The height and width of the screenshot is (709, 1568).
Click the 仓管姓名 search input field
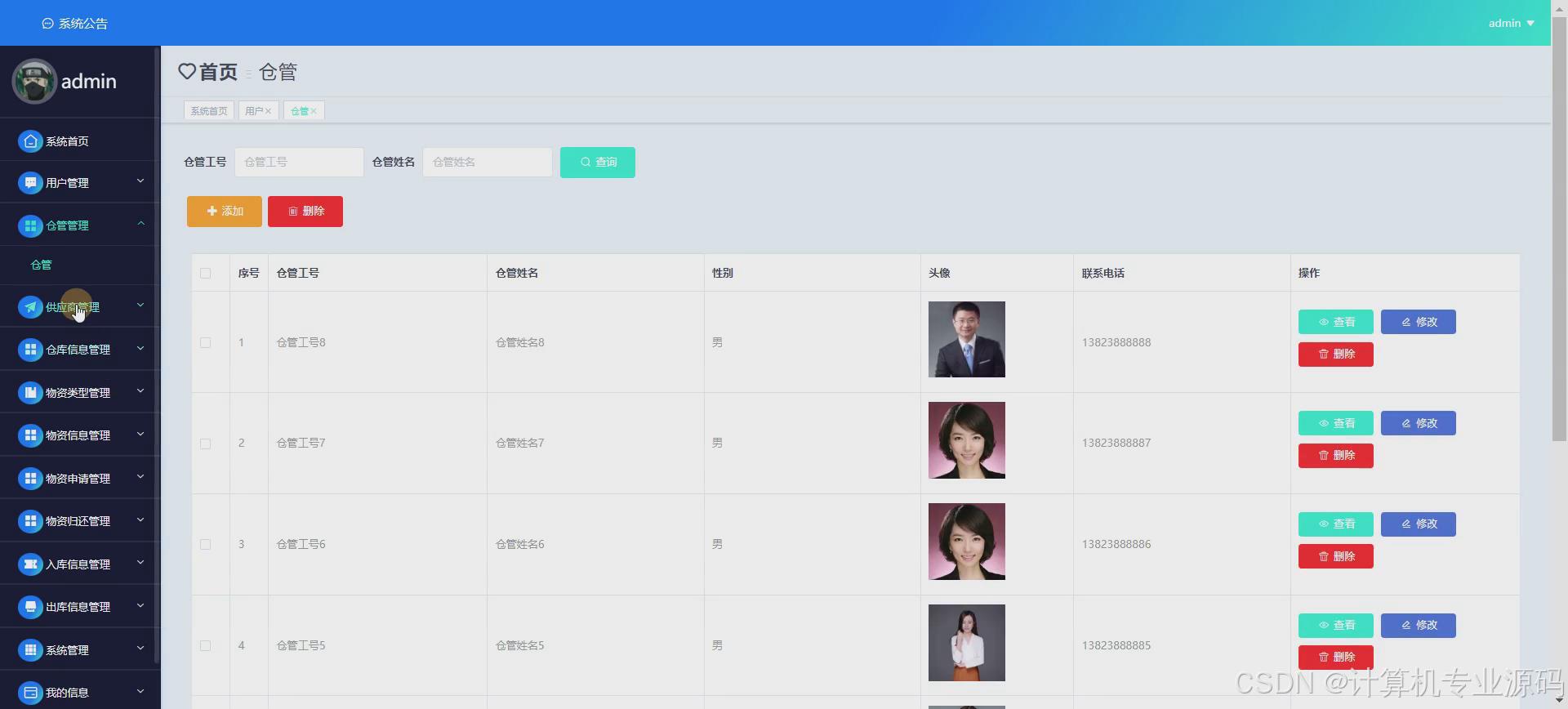coord(488,163)
